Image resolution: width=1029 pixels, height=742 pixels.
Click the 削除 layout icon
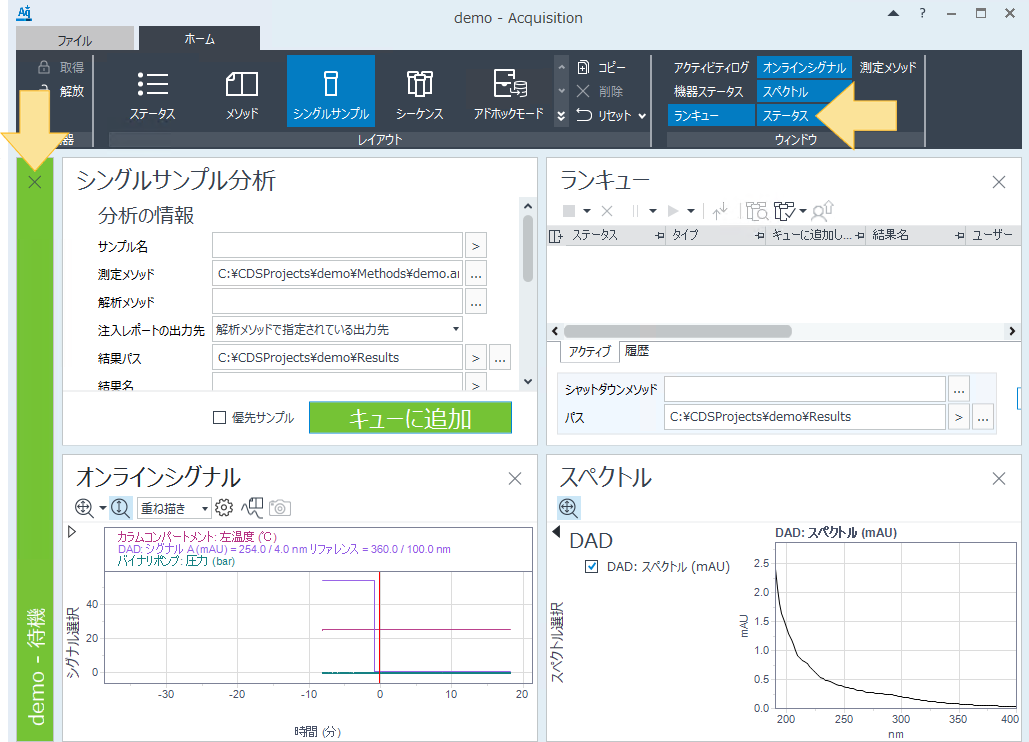[x=583, y=91]
